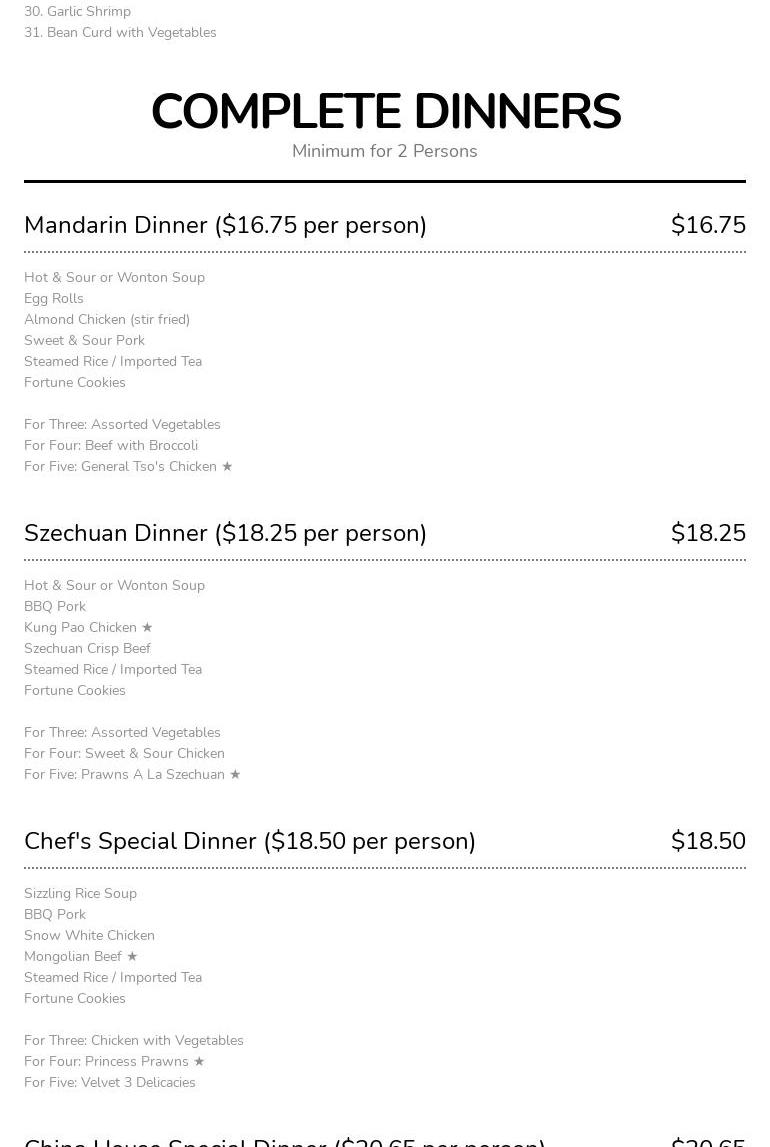Select the Szechuan Dinner title
The image size is (770, 1147).
tap(225, 533)
